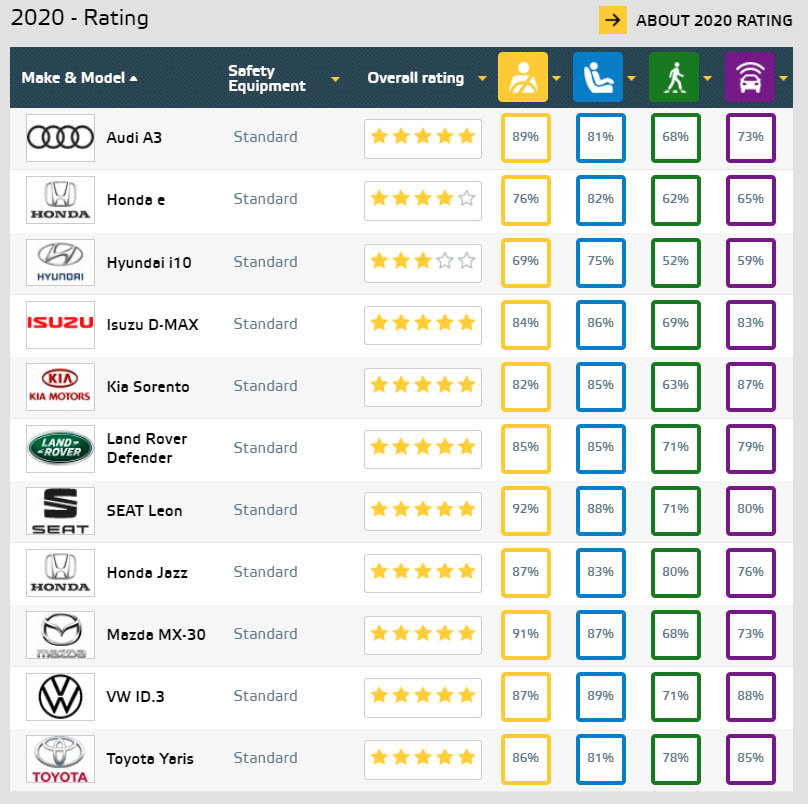Image resolution: width=808 pixels, height=804 pixels.
Task: Expand dropdown next to green pedestrian icon
Action: click(x=707, y=79)
